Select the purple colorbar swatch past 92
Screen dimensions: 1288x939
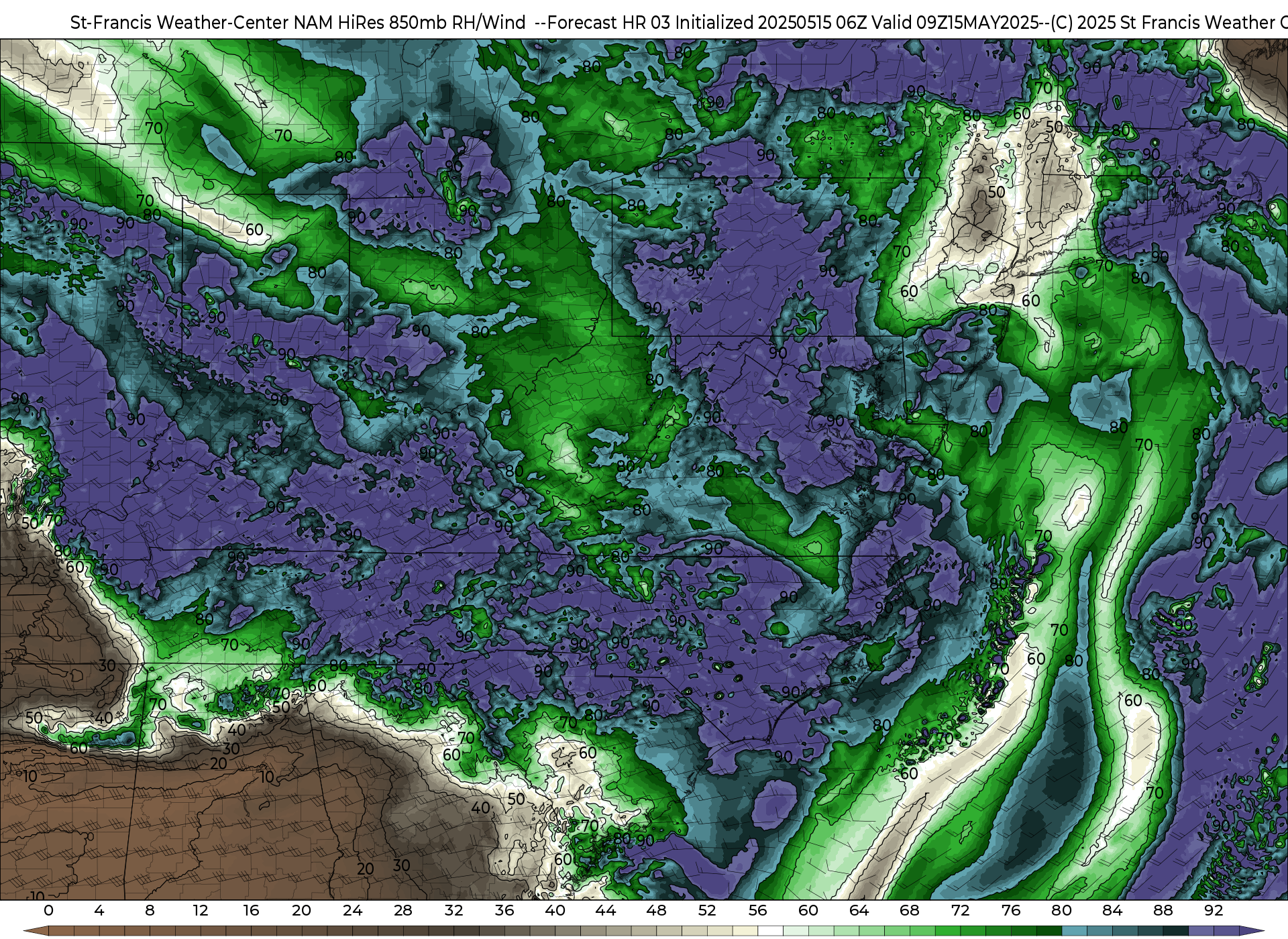(x=1226, y=932)
